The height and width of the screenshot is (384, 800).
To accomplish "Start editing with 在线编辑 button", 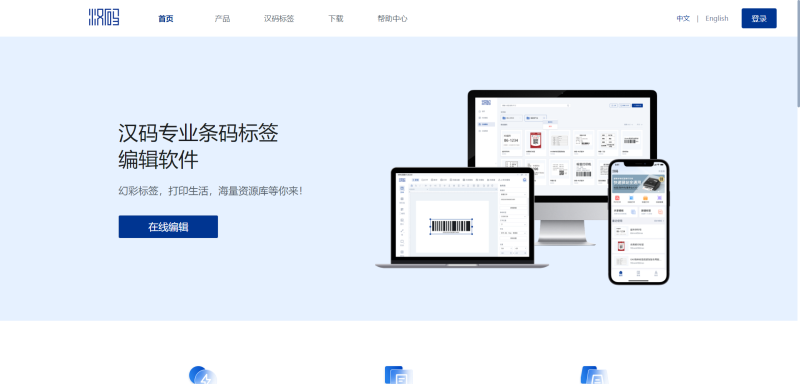I will [x=168, y=226].
